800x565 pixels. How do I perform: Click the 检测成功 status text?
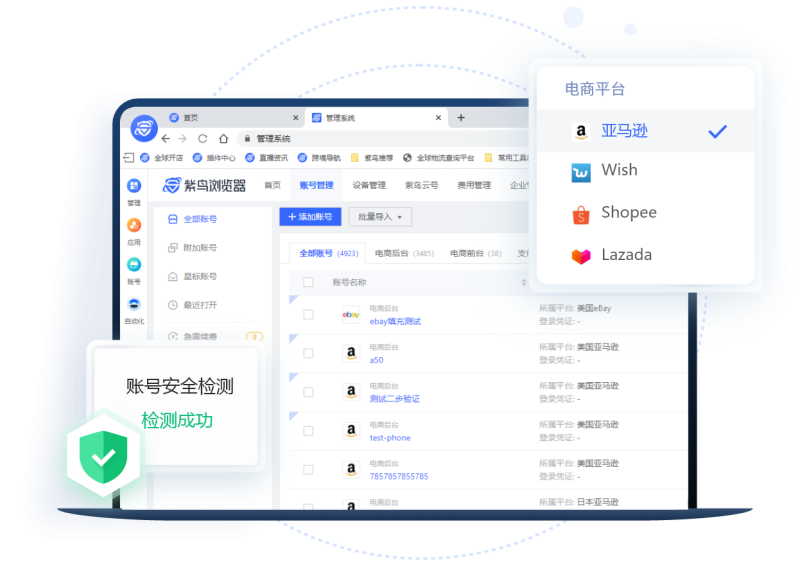click(x=177, y=421)
